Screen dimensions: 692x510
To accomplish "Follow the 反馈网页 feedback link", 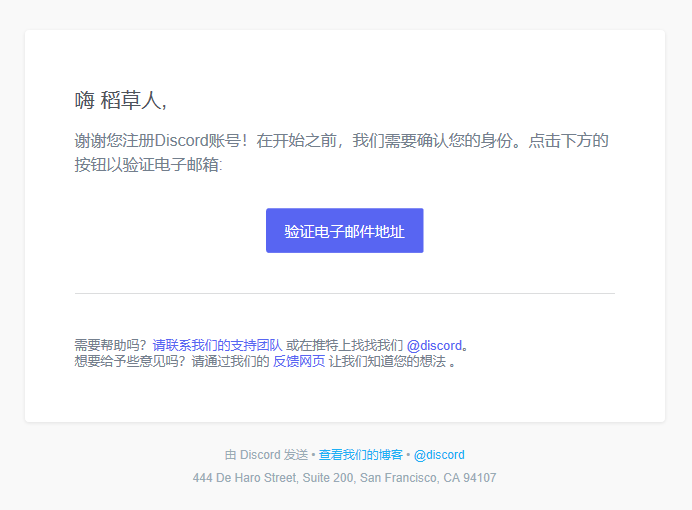I will (299, 361).
